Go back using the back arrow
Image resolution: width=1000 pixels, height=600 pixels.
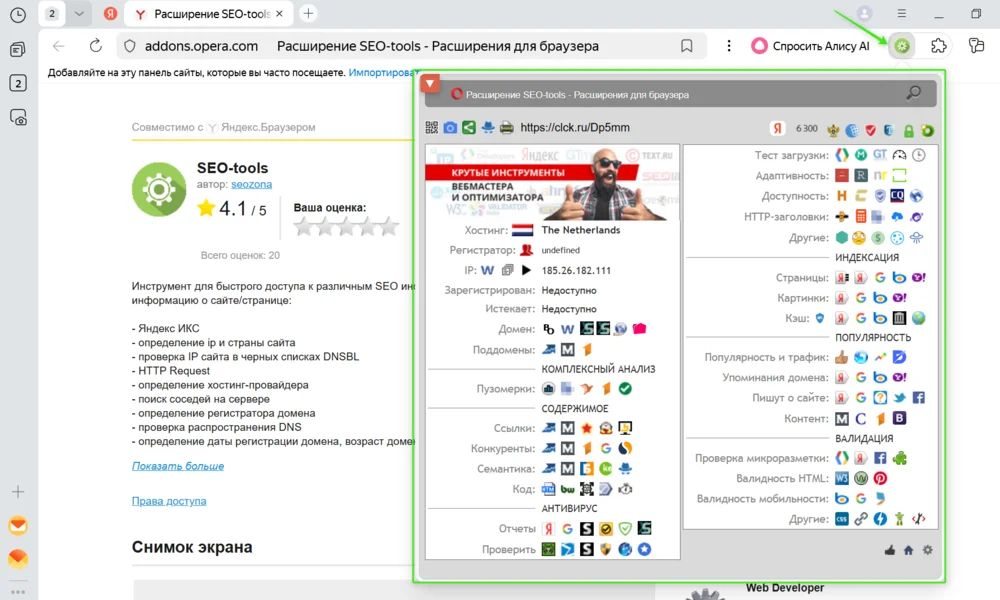(59, 46)
